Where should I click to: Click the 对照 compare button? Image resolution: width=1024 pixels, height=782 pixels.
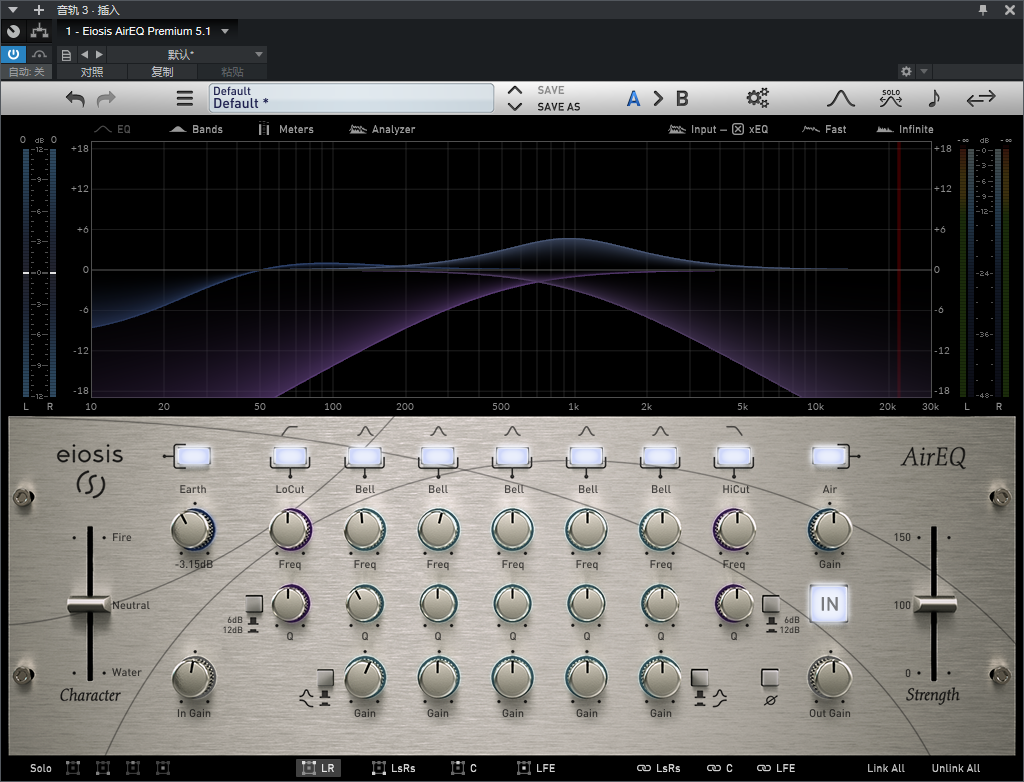(92, 72)
